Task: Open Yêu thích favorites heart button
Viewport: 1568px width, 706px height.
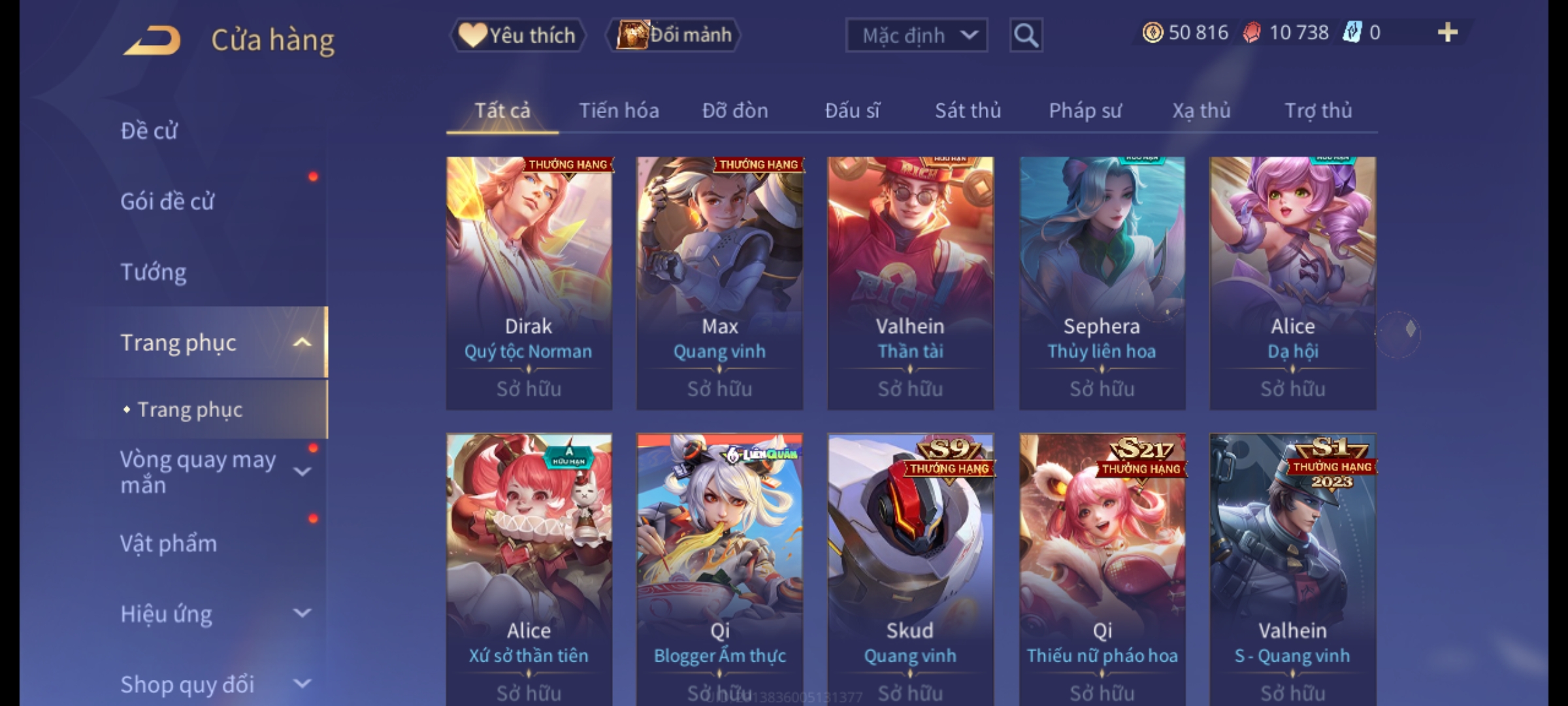Action: pyautogui.click(x=517, y=35)
